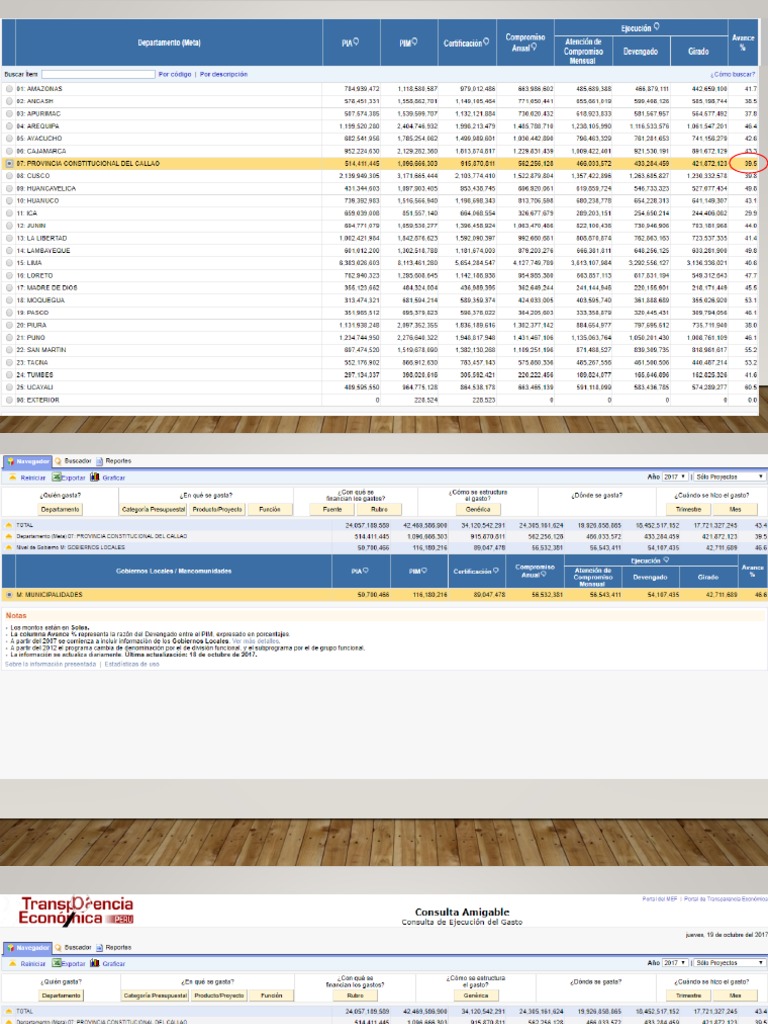Select the 04: AREQUIPA radio button

tap(10, 126)
